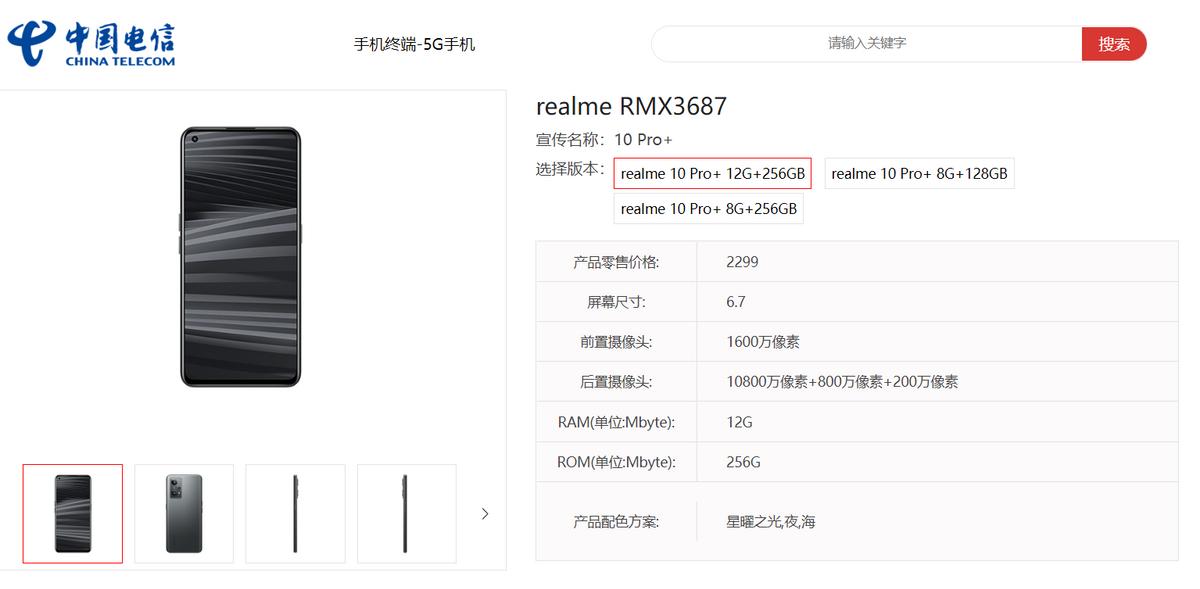Click the 屏幕尺寸 label
The image size is (1200, 589).
click(x=616, y=302)
